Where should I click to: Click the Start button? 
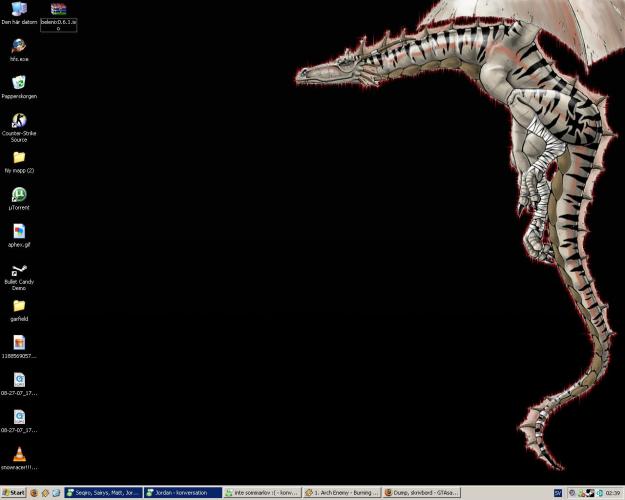click(14, 493)
